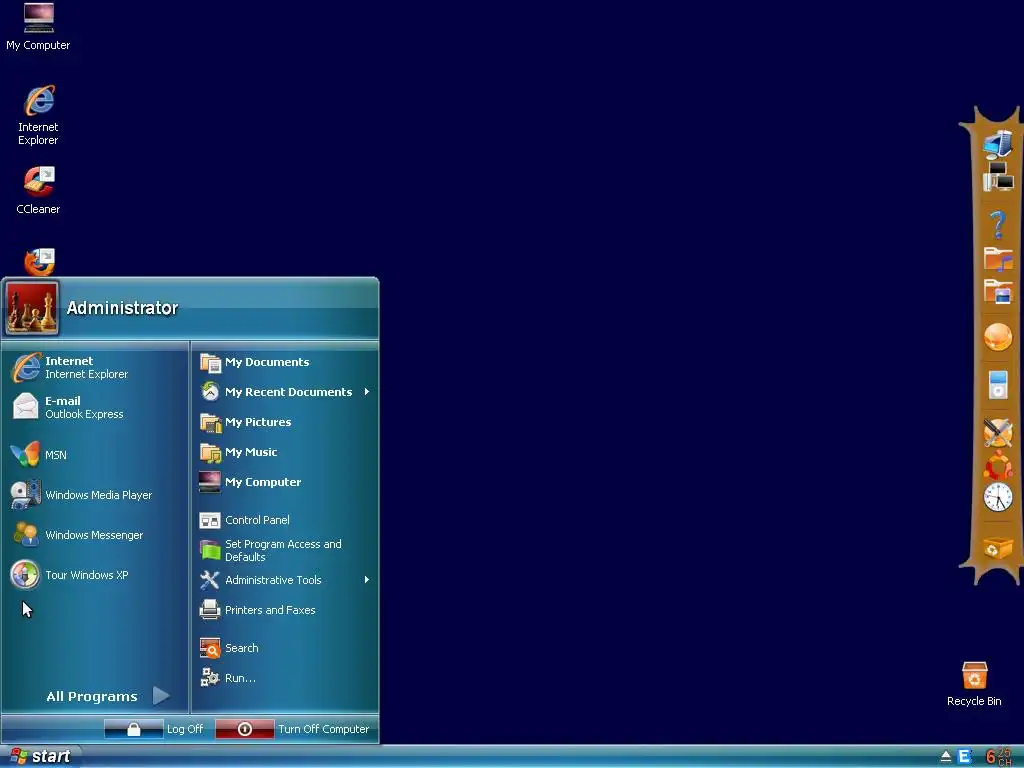Open My Pictures folder
Image resolution: width=1024 pixels, height=768 pixels.
pos(285,422)
